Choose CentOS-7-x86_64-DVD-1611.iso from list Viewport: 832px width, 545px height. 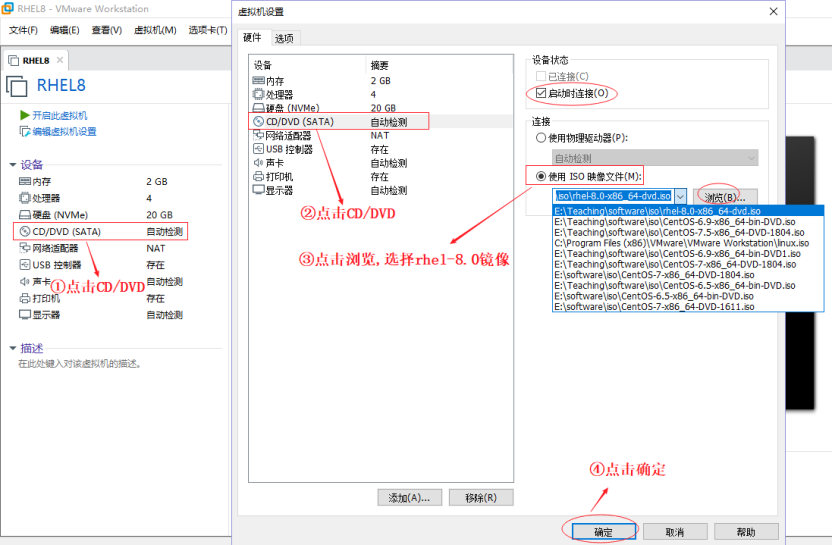688,307
